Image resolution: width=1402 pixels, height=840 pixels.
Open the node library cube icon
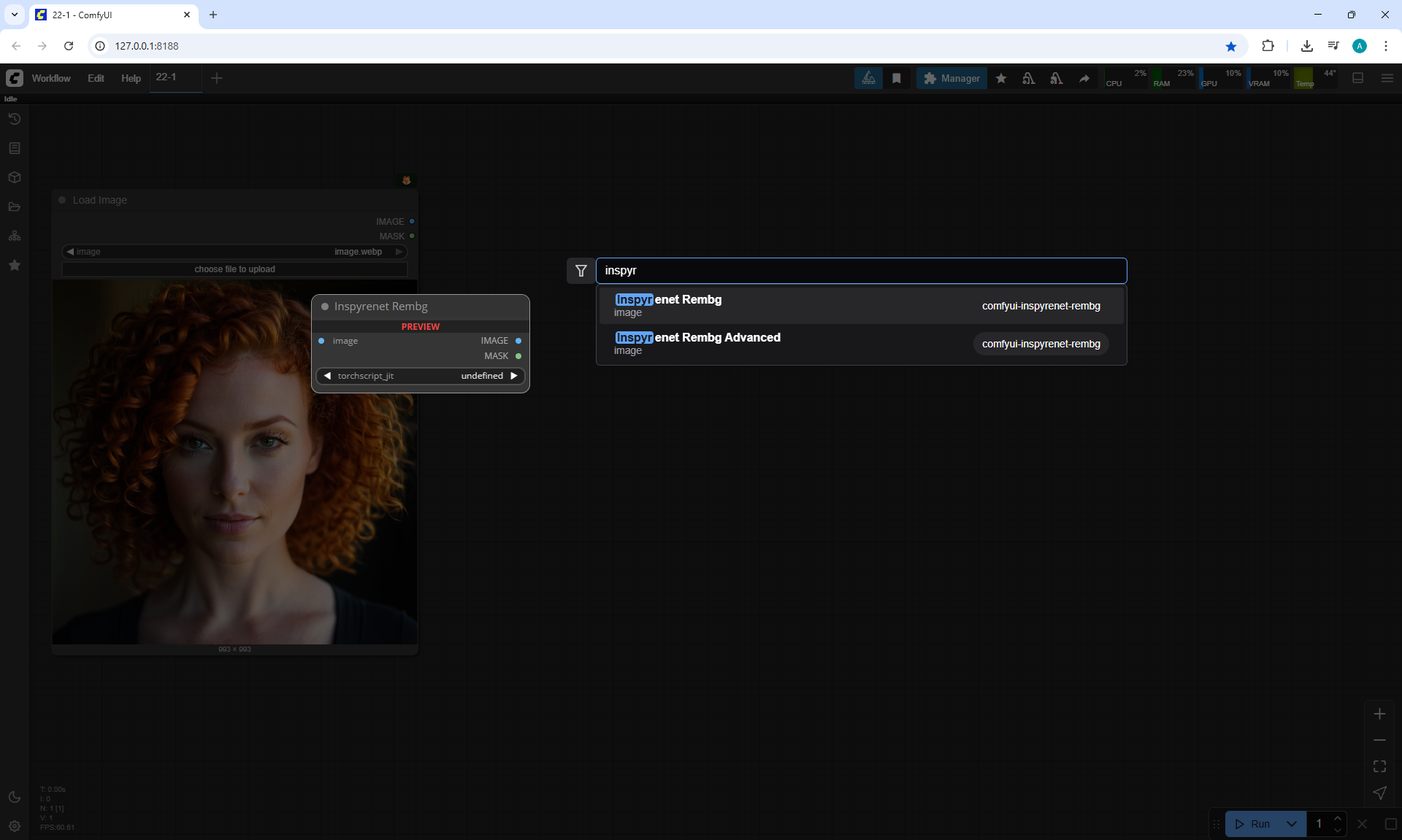(15, 177)
